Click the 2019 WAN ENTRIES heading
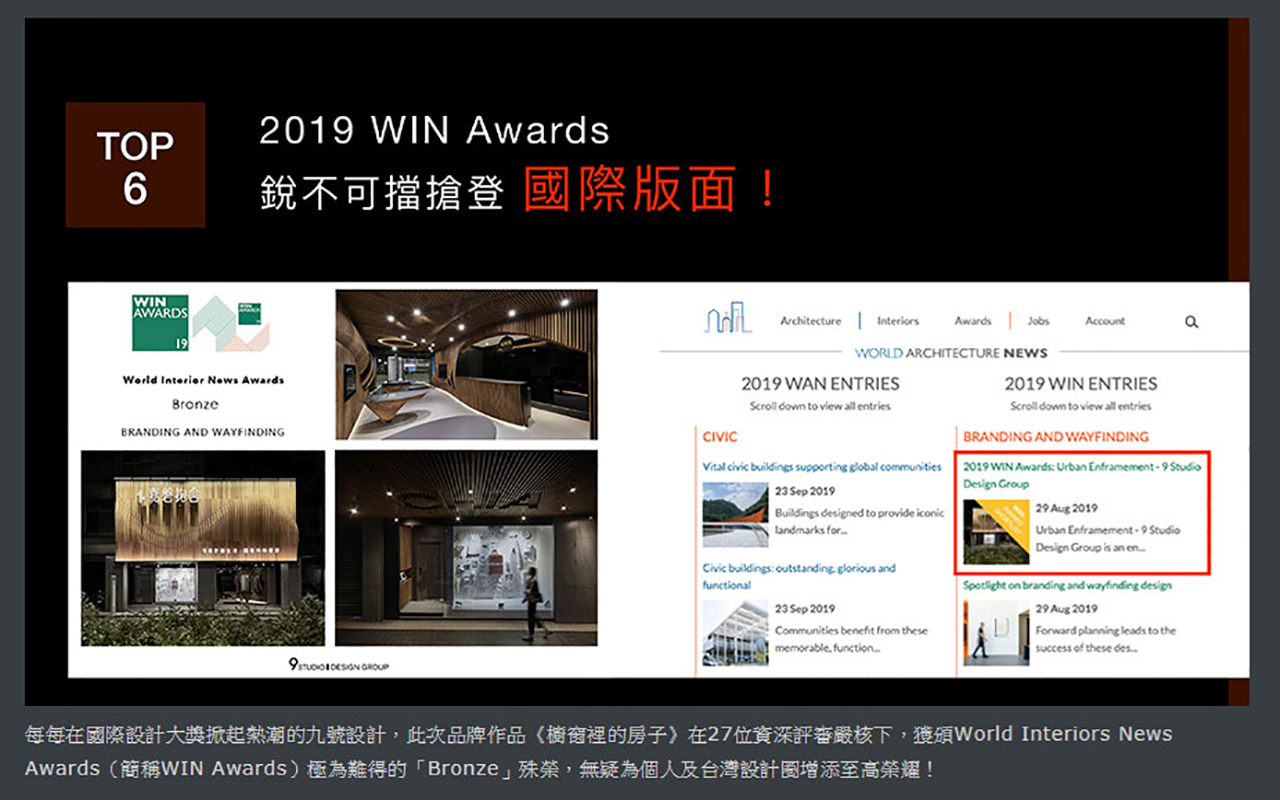 click(x=820, y=384)
